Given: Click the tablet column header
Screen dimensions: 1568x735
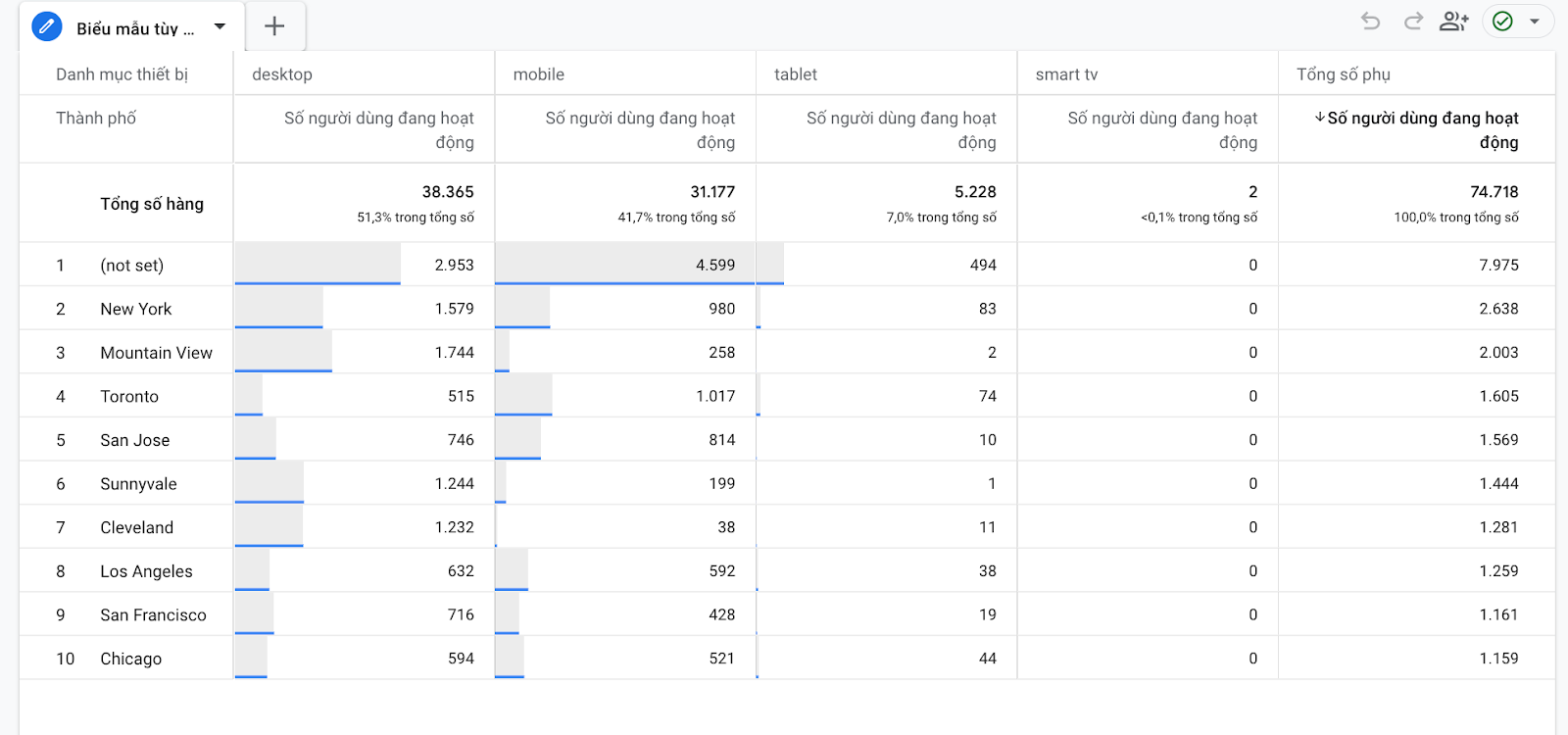Looking at the screenshot, I should click(x=796, y=74).
